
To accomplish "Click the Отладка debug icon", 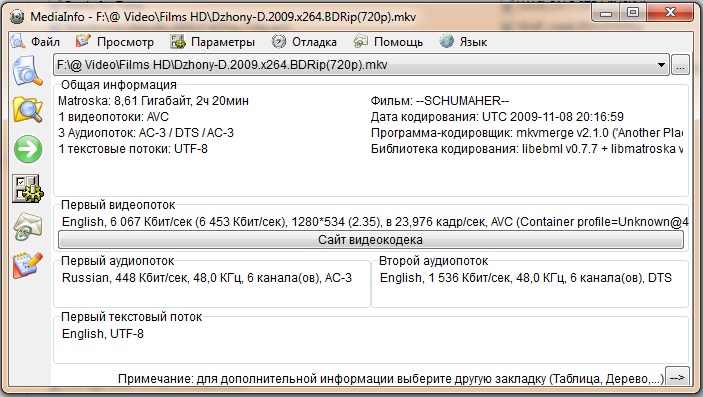I will (278, 42).
